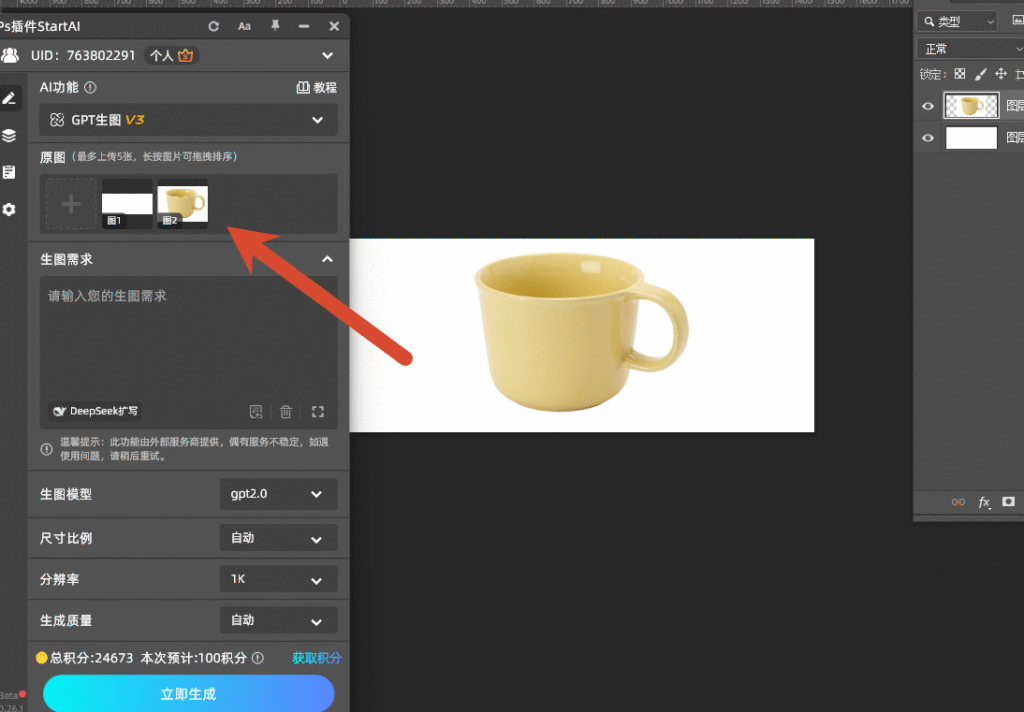Open the 教程 tutorial link
Viewport: 1024px width, 712px height.
tap(317, 88)
